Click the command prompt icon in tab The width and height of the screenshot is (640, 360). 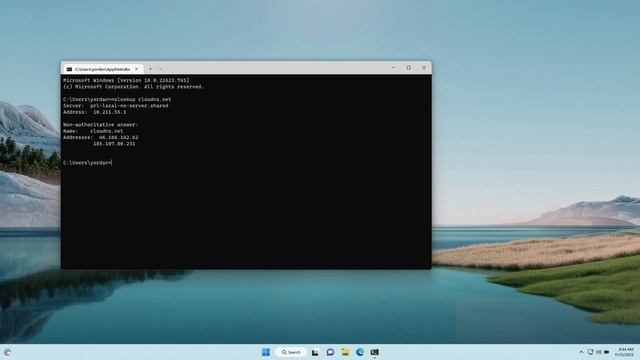(x=69, y=69)
